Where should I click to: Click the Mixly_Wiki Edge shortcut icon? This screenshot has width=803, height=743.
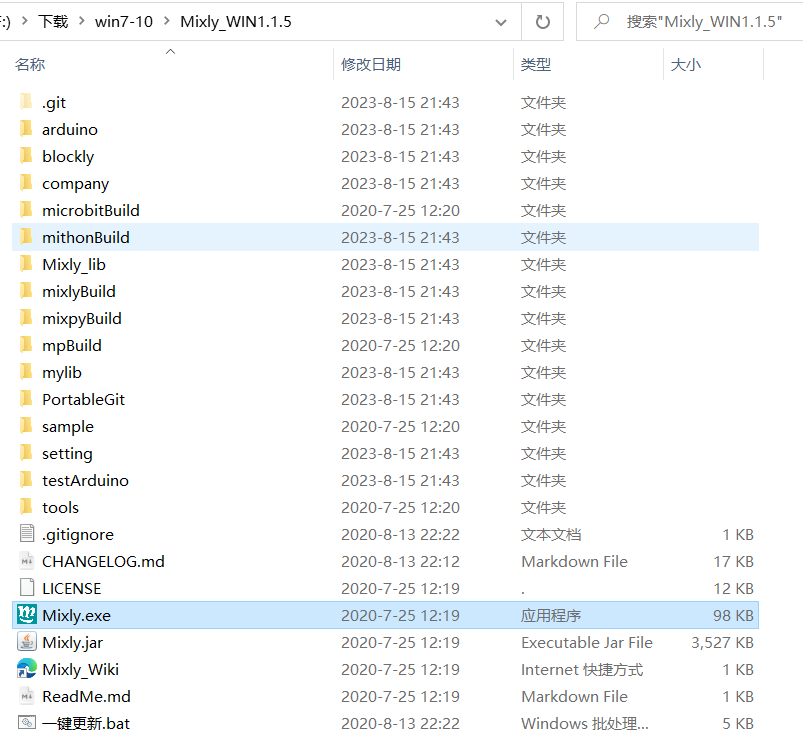click(27, 669)
